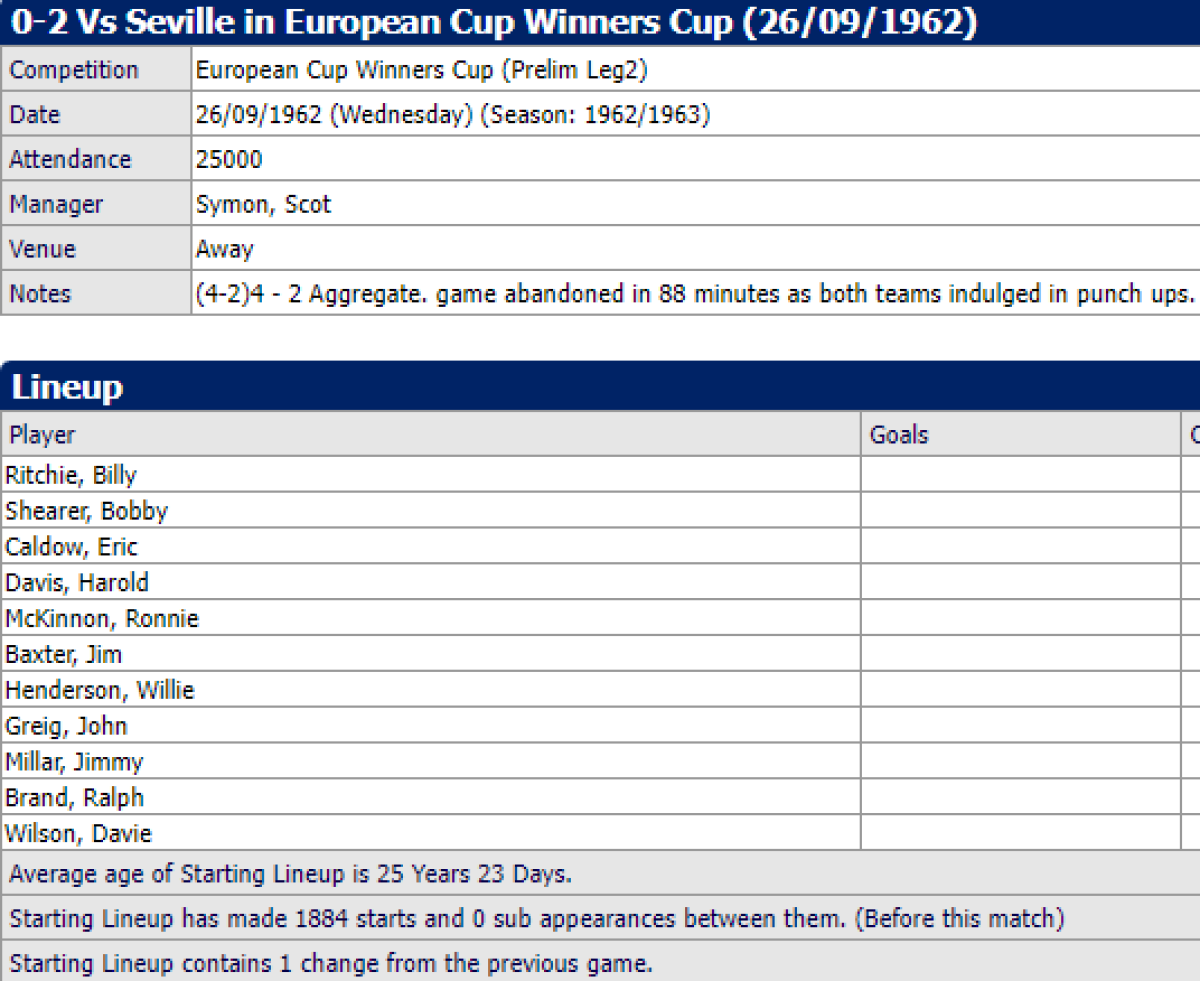This screenshot has width=1200, height=981.
Task: Select Caldow, Eric in the lineup
Action: coord(71,547)
